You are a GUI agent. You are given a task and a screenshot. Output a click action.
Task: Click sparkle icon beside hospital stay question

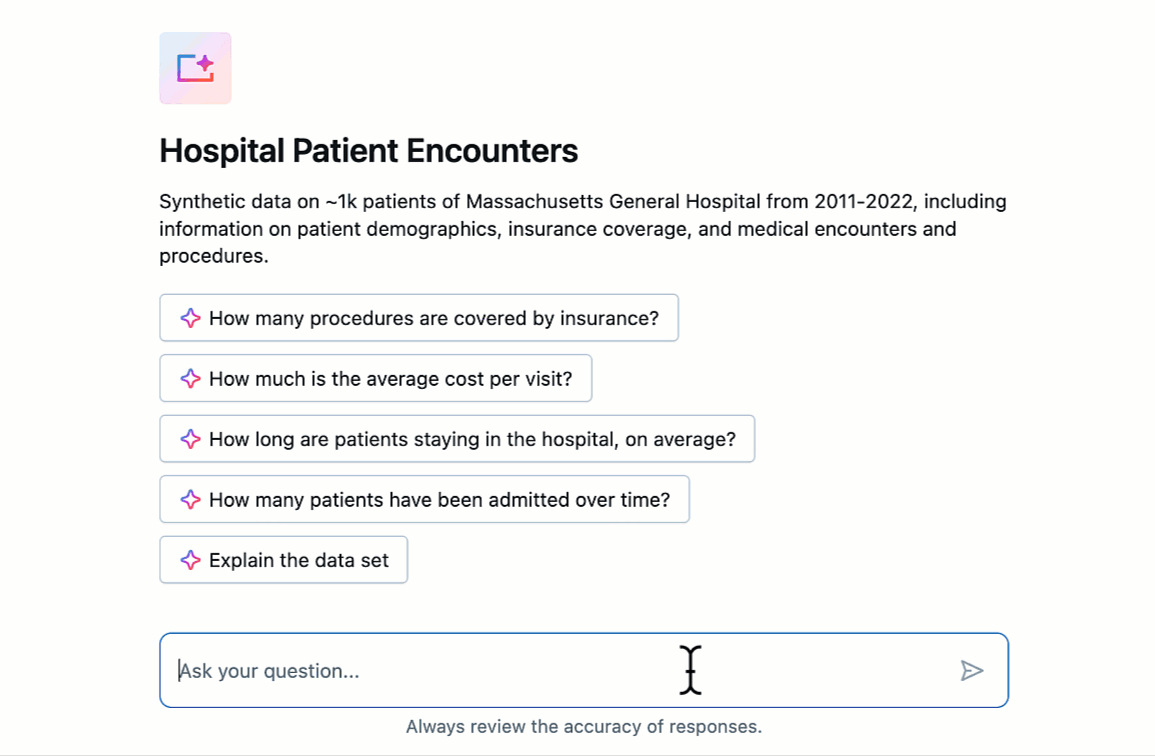point(190,439)
